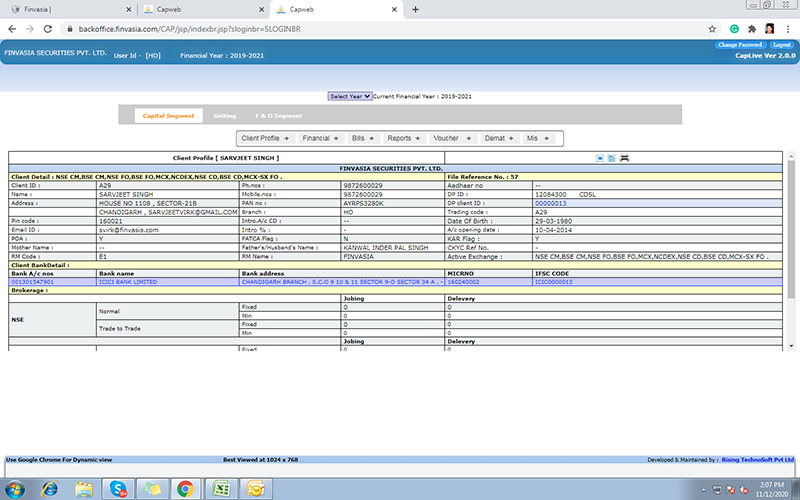
Task: Close the Finvasia browser tab
Action: coord(129,9)
